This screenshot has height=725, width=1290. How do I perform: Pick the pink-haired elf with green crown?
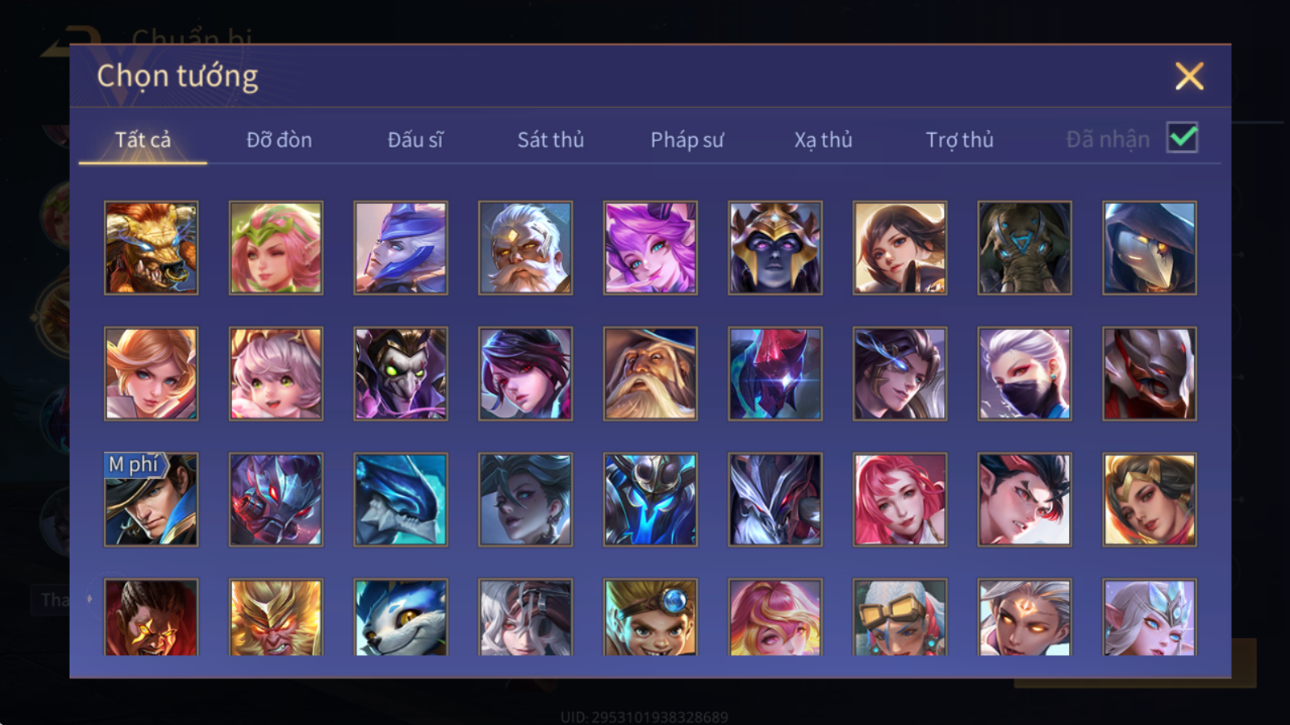point(276,248)
